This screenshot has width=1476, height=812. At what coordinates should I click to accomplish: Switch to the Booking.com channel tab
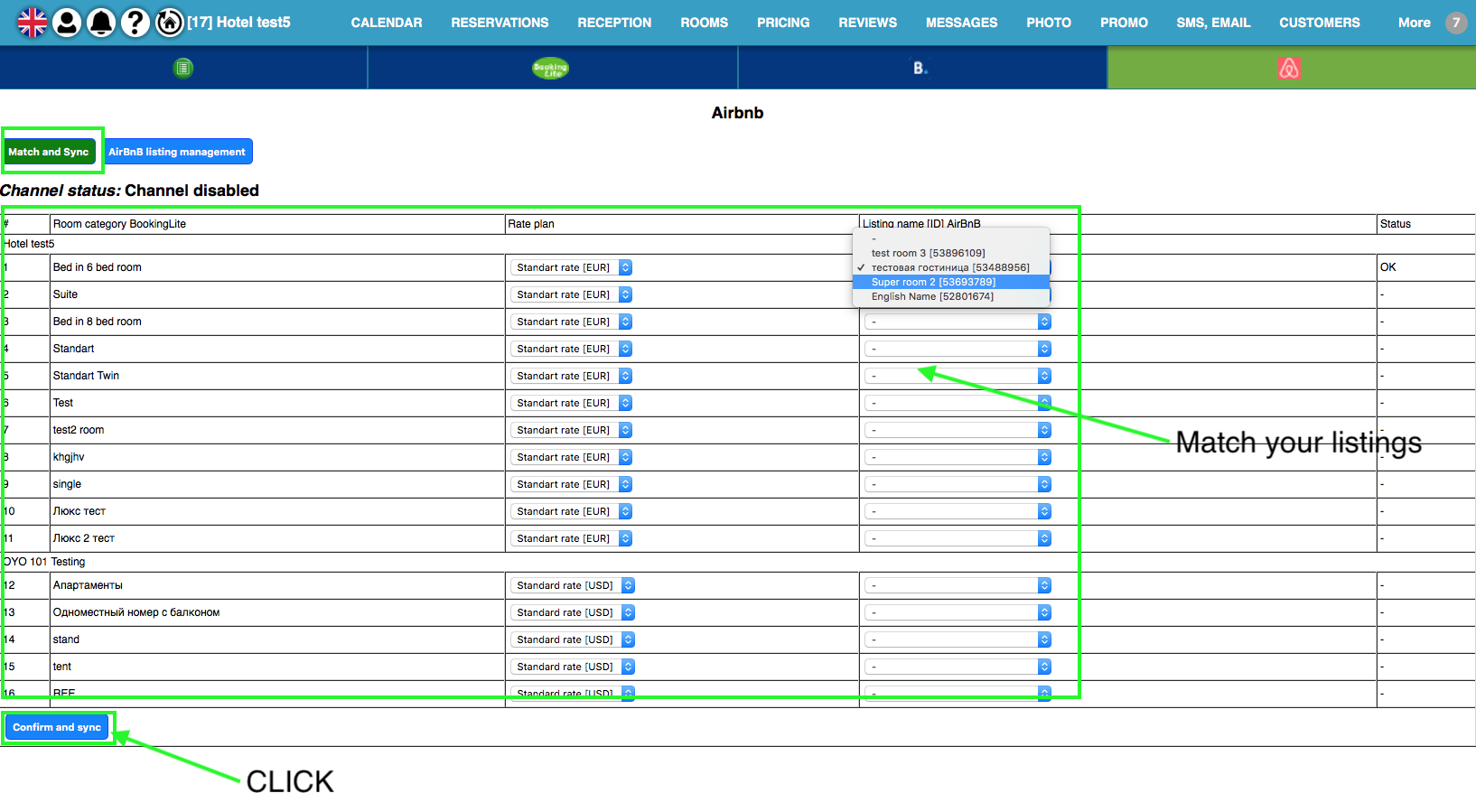point(920,68)
